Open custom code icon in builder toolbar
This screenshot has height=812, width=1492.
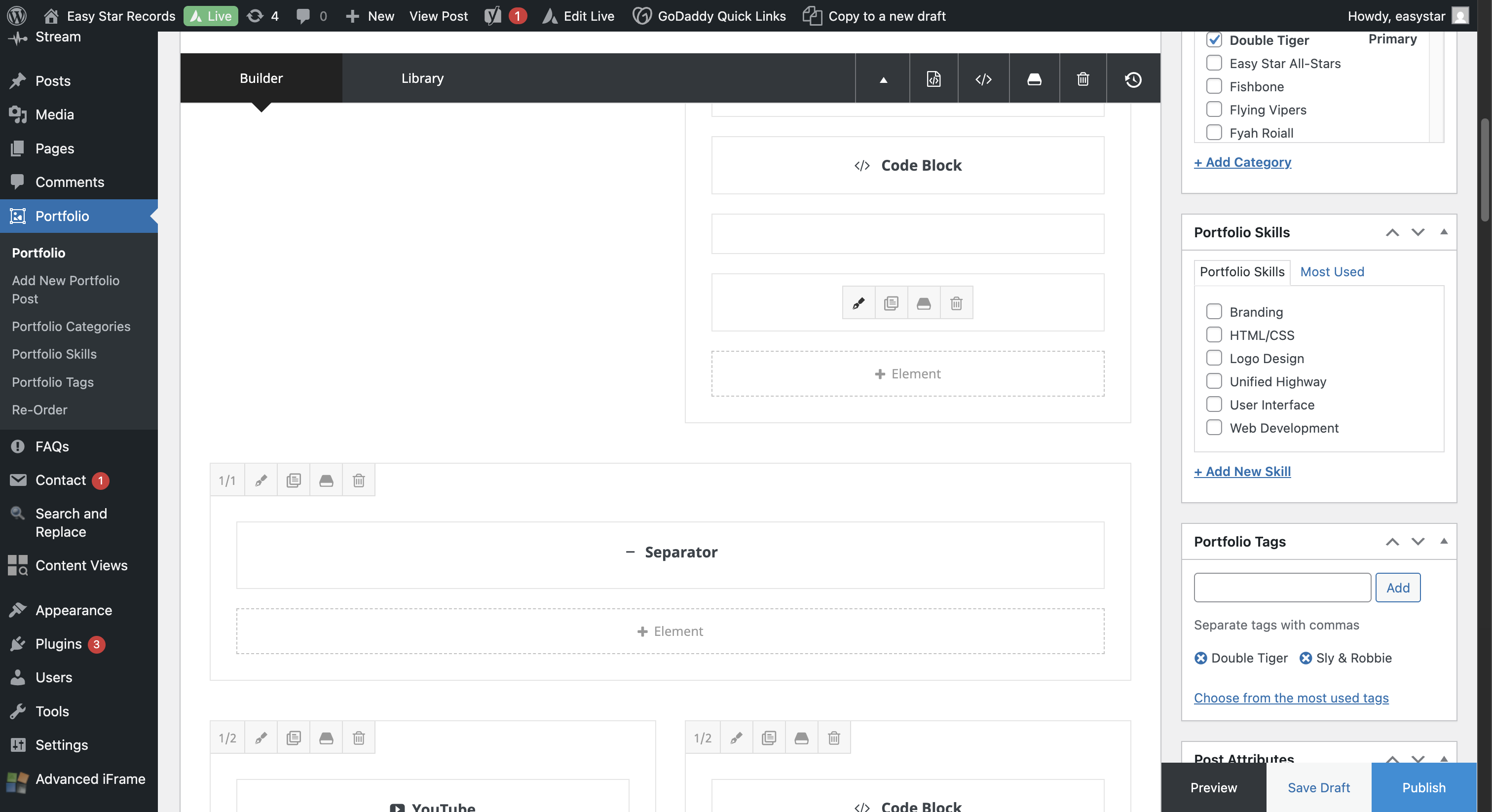(x=983, y=79)
